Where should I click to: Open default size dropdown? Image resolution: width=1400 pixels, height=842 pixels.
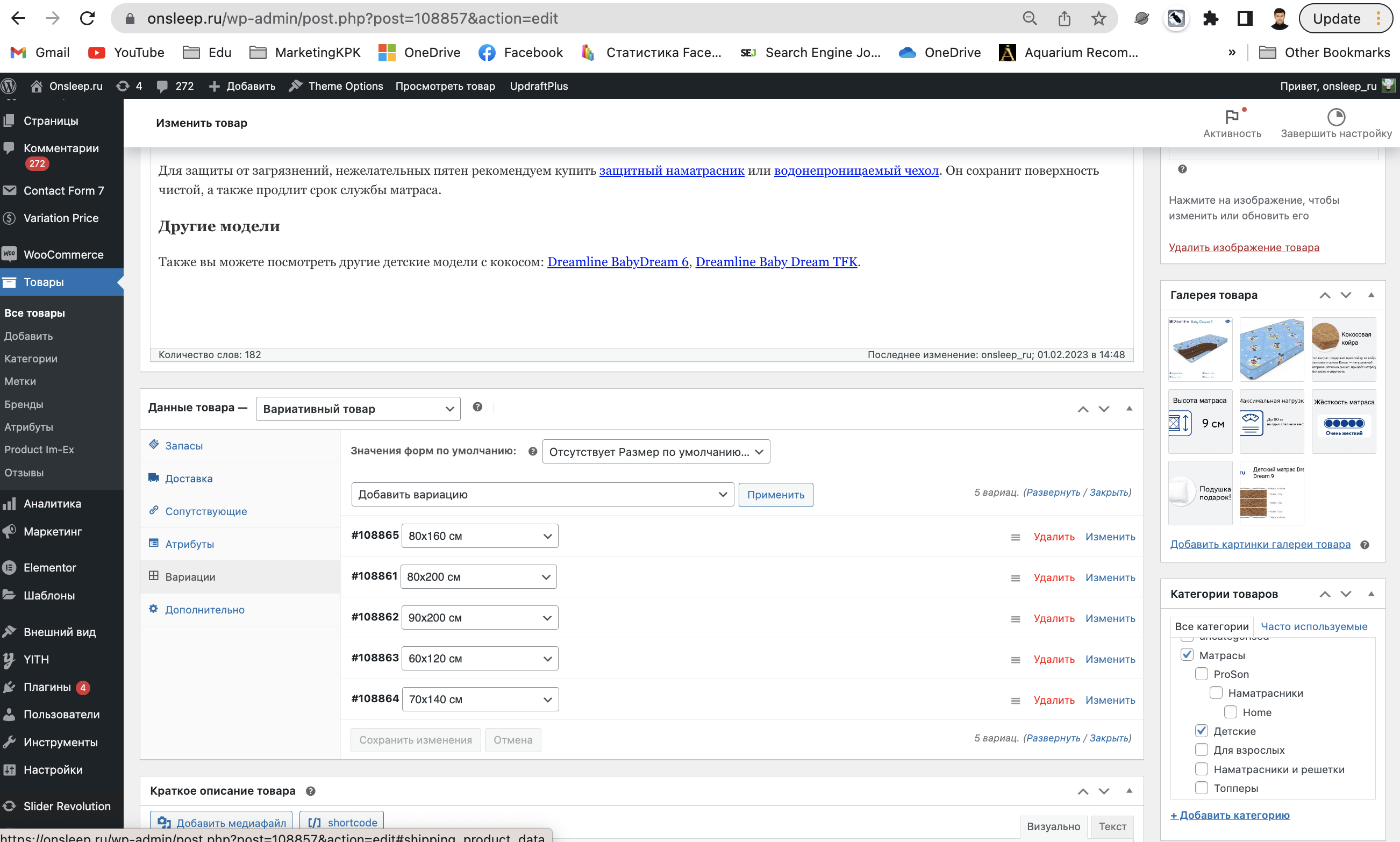tap(656, 452)
